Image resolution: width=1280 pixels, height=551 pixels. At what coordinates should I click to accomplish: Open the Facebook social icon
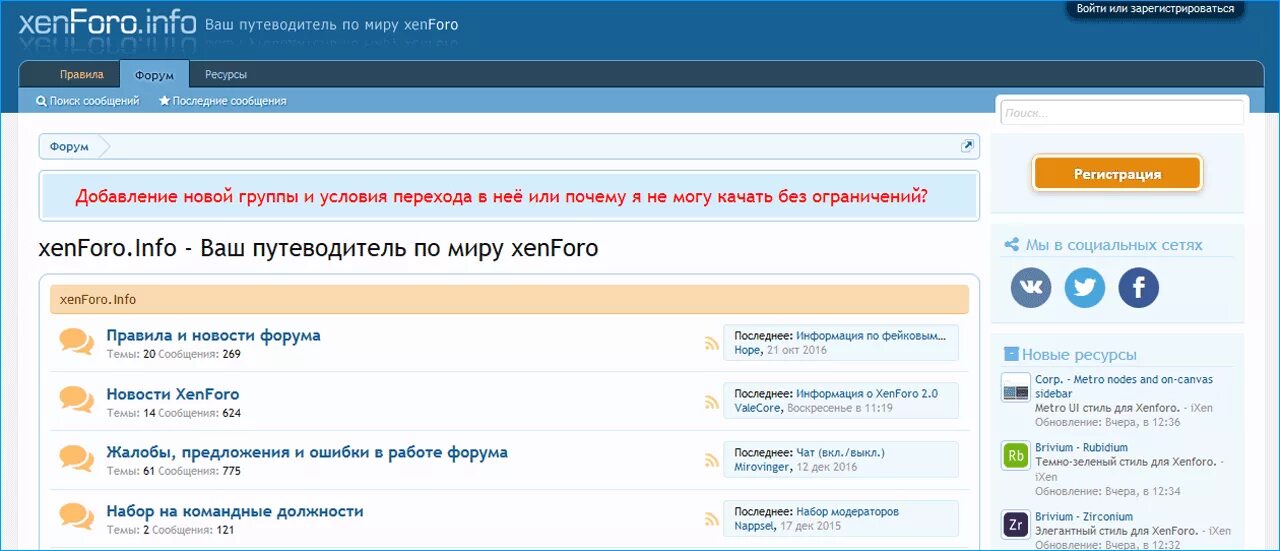click(x=1138, y=287)
